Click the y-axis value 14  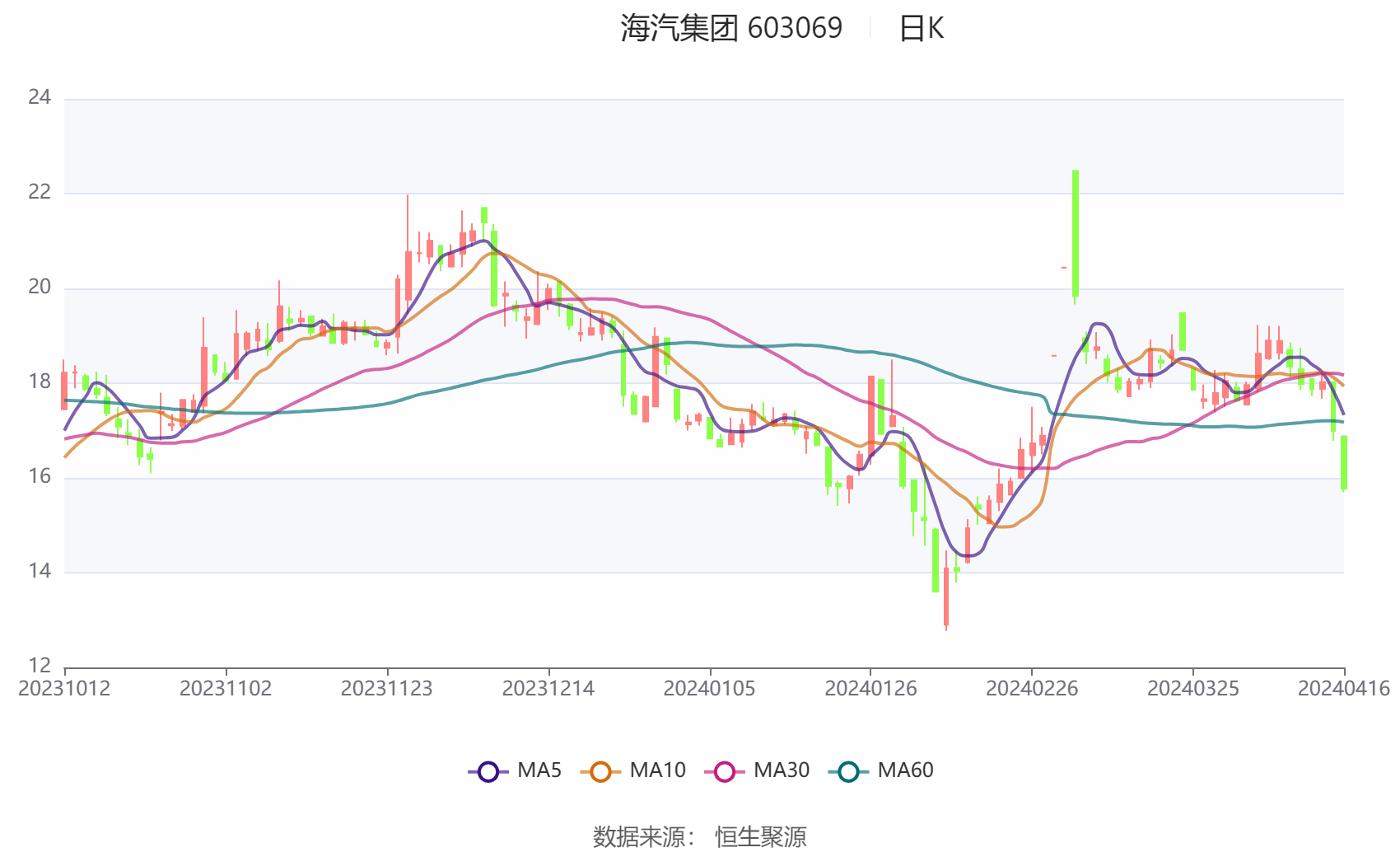click(x=40, y=572)
